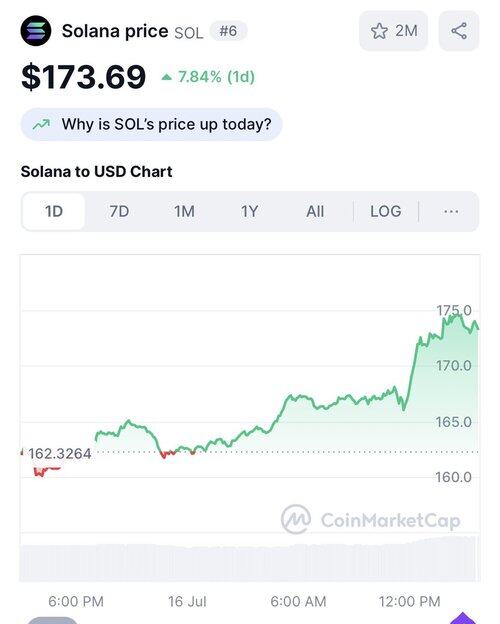Switch to the 1M chart range
This screenshot has width=500, height=624.
[184, 211]
